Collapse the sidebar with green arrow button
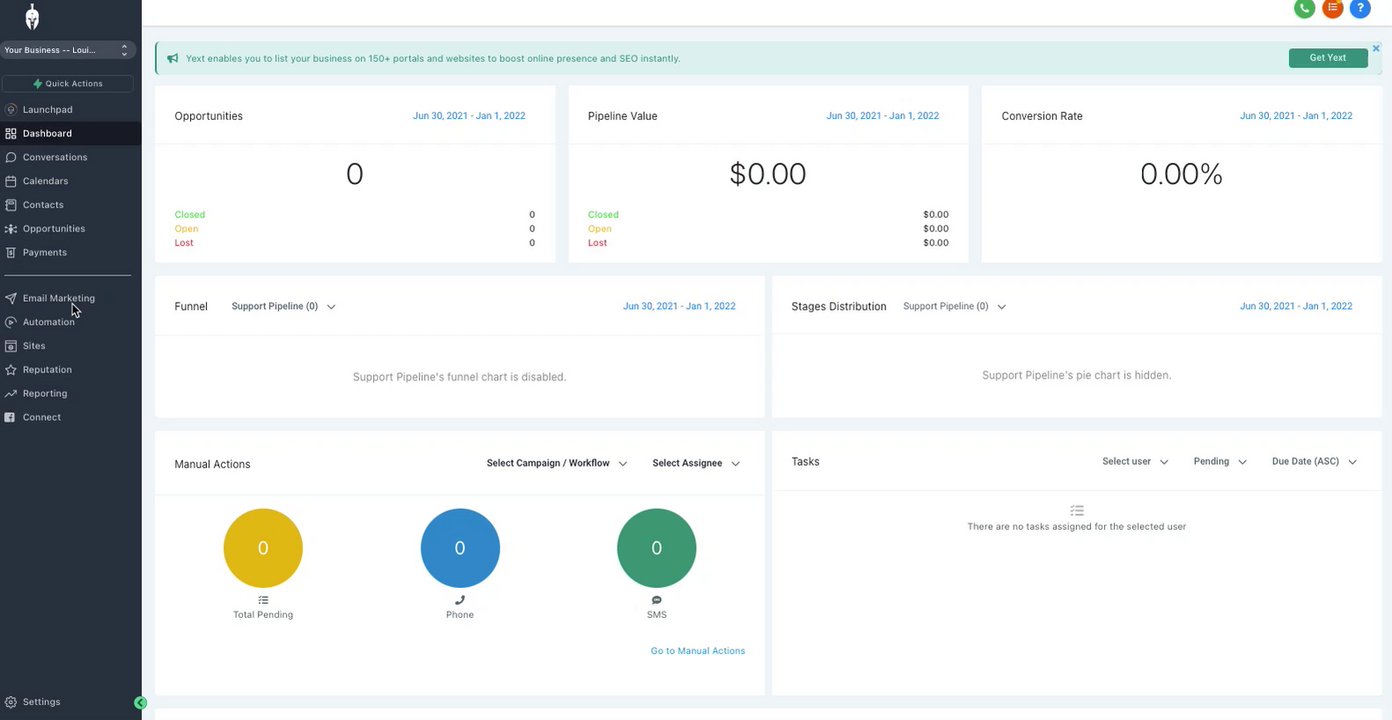1392x720 pixels. tap(140, 703)
